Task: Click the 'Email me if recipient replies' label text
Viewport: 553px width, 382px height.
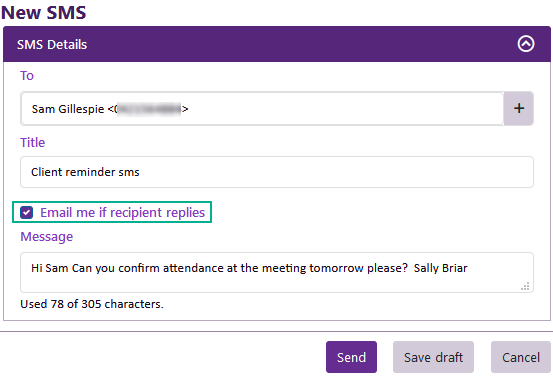Action: coord(122,213)
